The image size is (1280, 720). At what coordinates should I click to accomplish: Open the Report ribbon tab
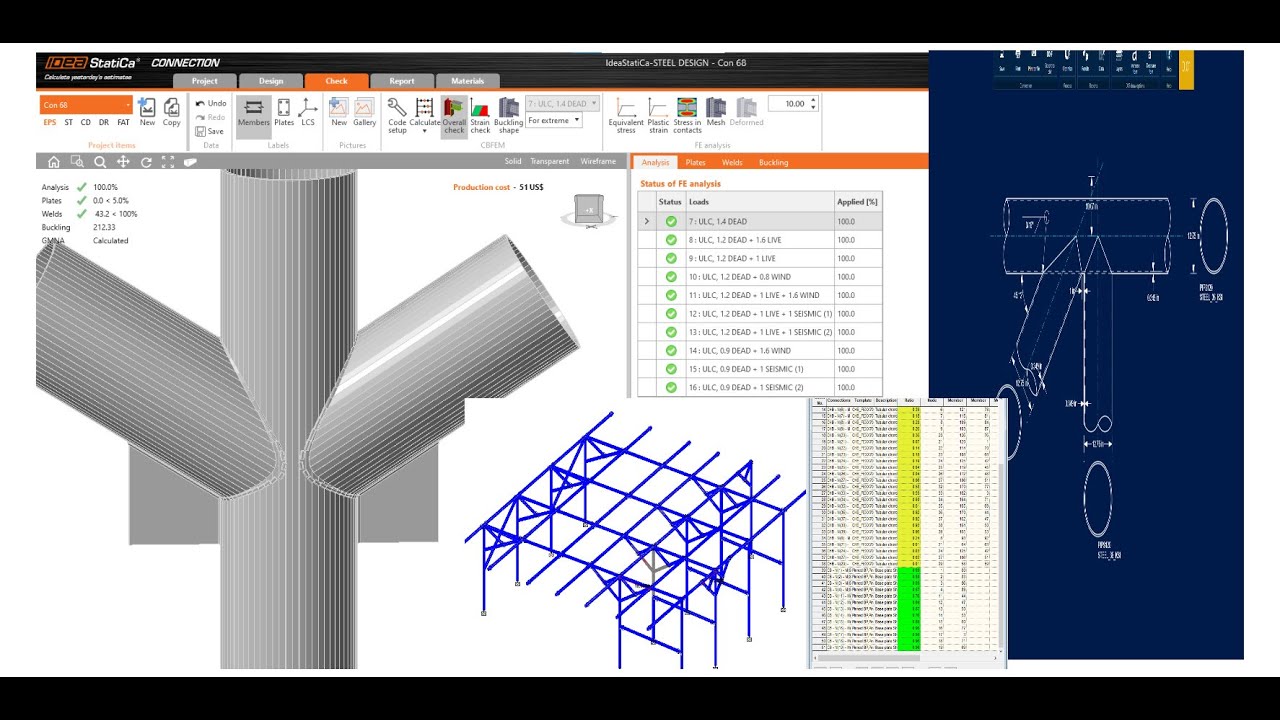pos(402,81)
